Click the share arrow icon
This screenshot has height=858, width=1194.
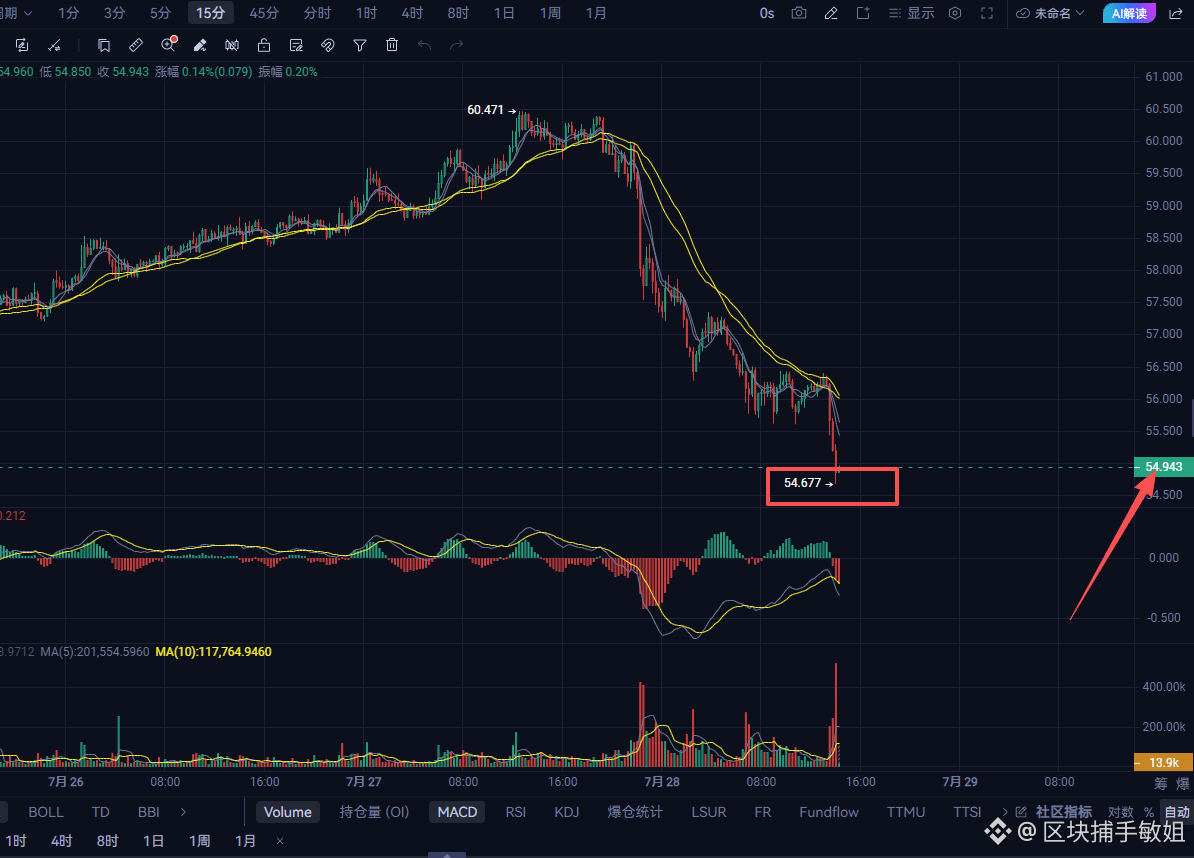pos(1176,13)
